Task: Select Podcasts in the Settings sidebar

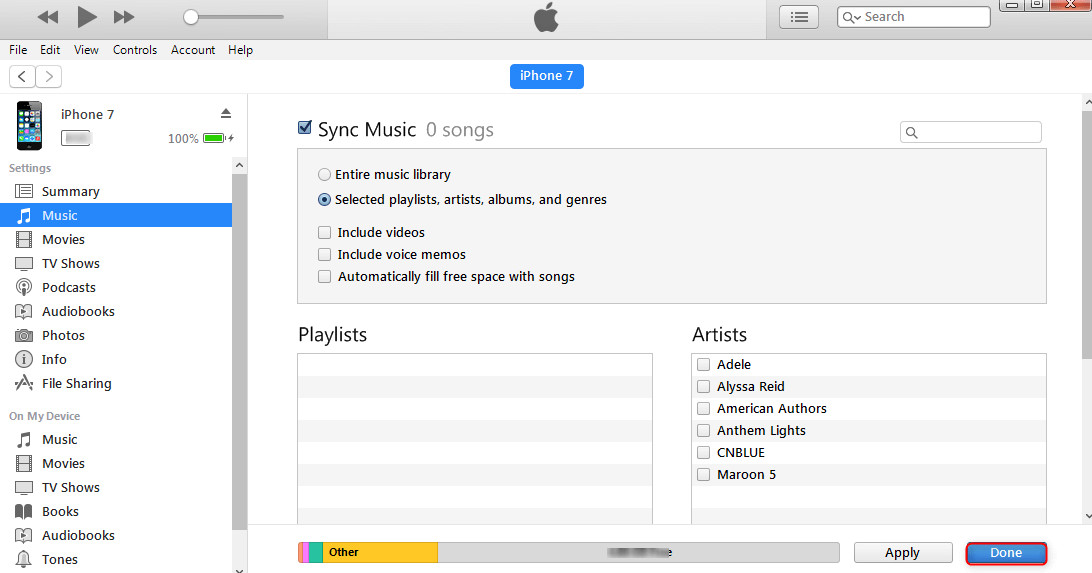Action: tap(68, 287)
